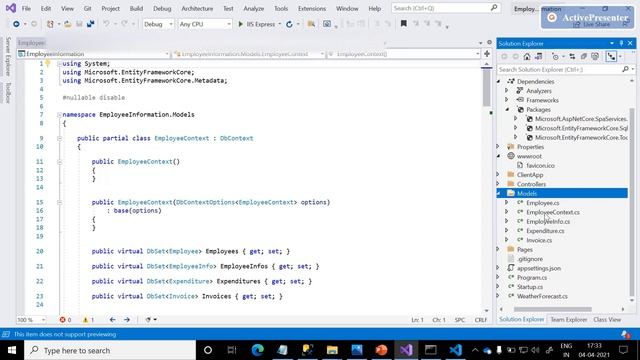The width and height of the screenshot is (640, 360).
Task: Click the quick actions lightbulb on line 1
Action: pyautogui.click(x=48, y=63)
